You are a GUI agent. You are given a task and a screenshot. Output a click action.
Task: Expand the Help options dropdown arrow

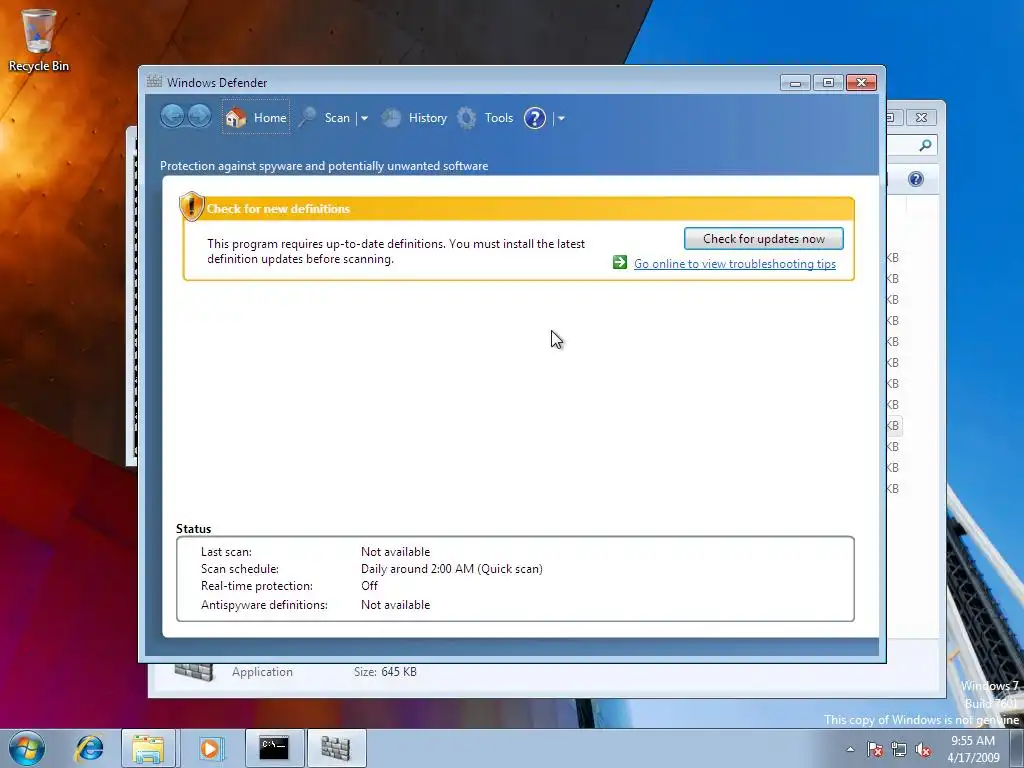561,118
